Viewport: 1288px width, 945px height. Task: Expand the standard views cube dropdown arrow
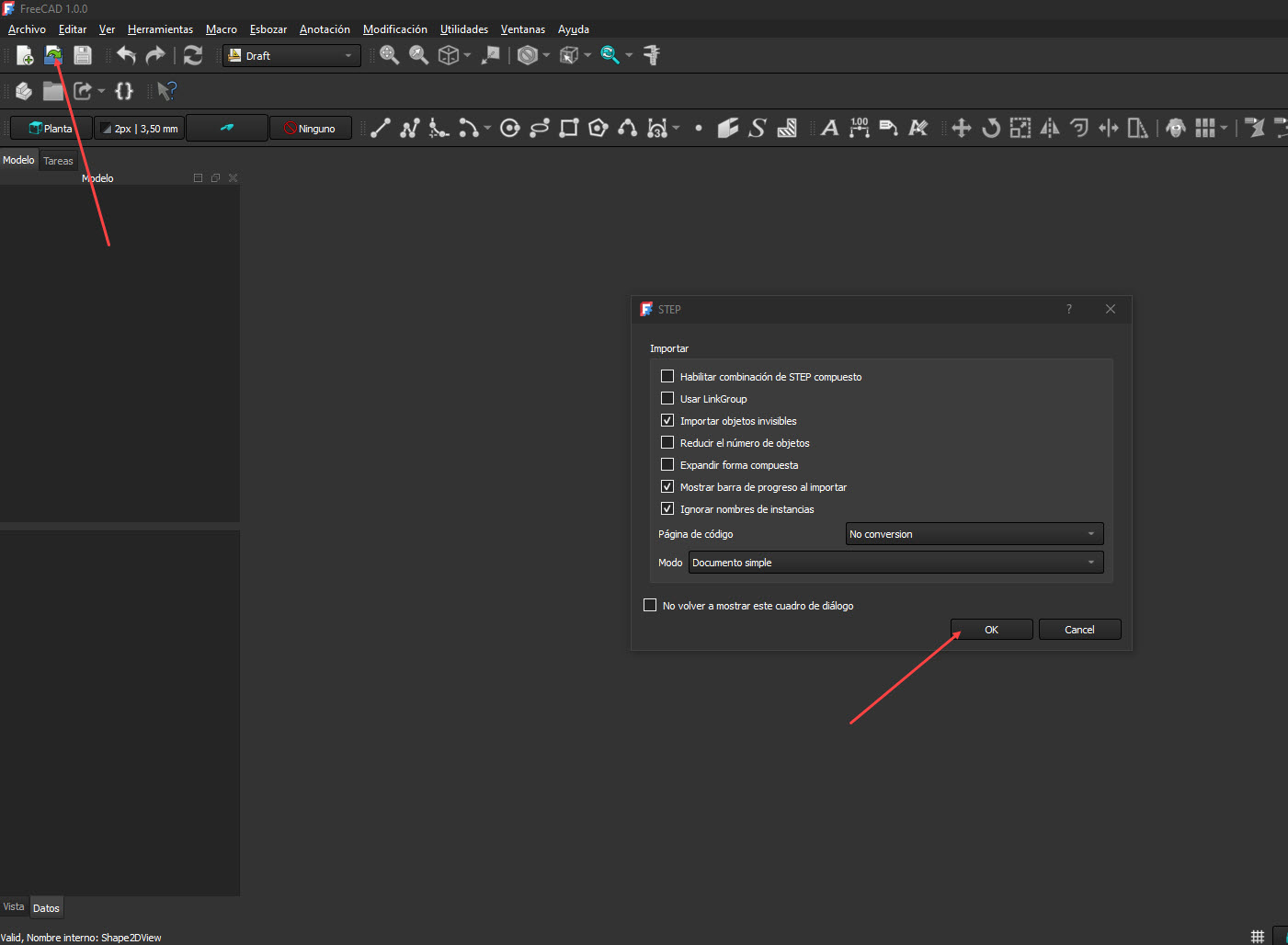click(x=467, y=55)
